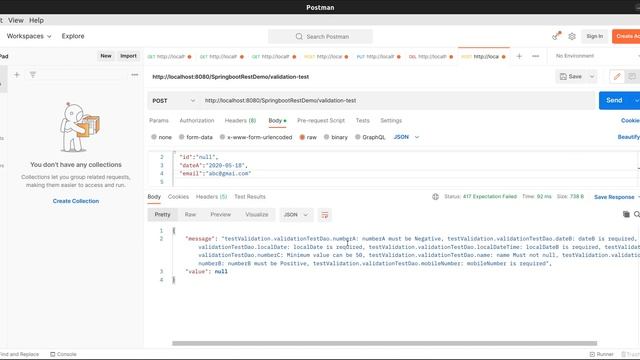640x360 pixels.
Task: Select x-www-form-urlencoded body type
Action: tap(256, 137)
